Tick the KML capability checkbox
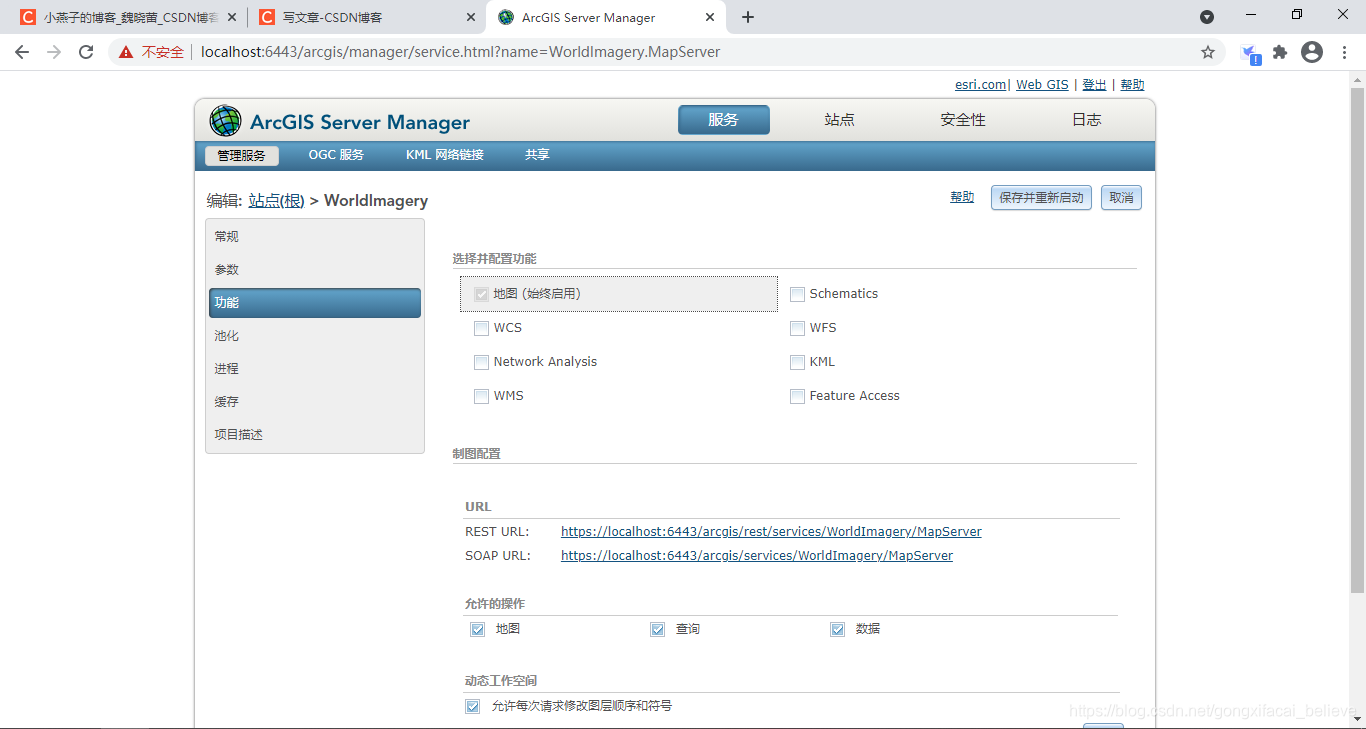 pos(797,362)
